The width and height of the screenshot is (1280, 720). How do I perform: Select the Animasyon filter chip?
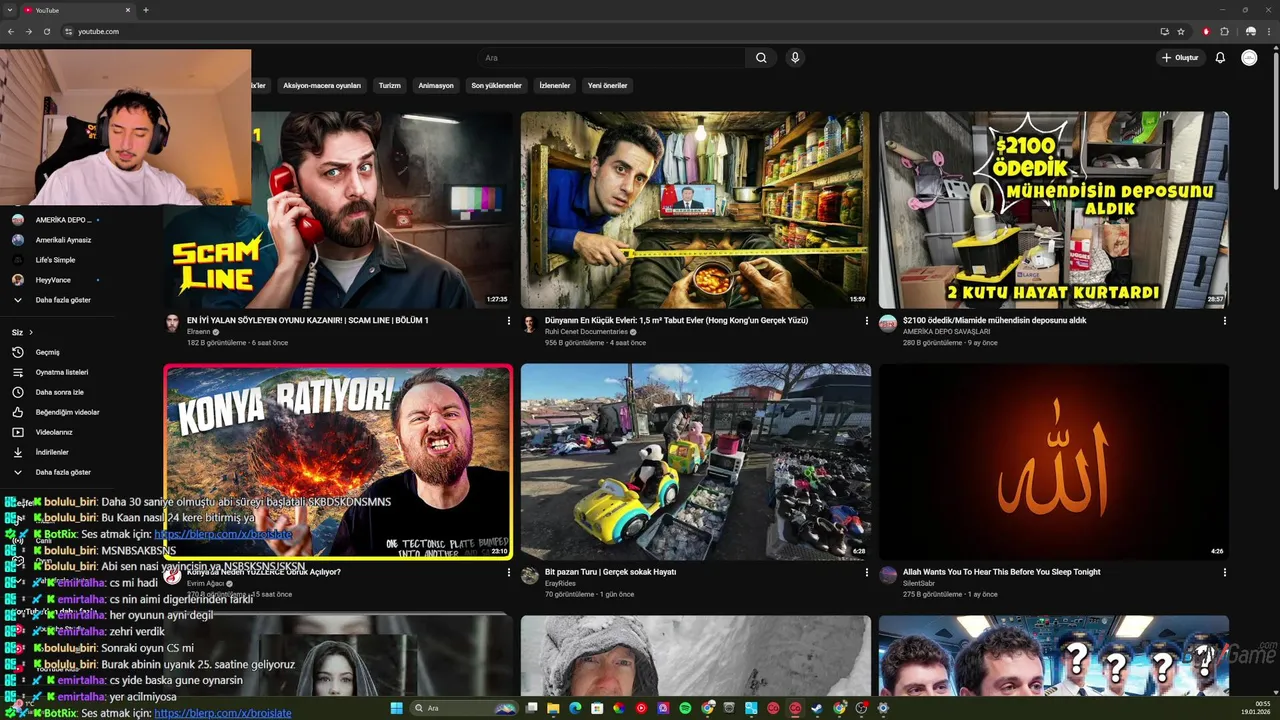(x=436, y=86)
